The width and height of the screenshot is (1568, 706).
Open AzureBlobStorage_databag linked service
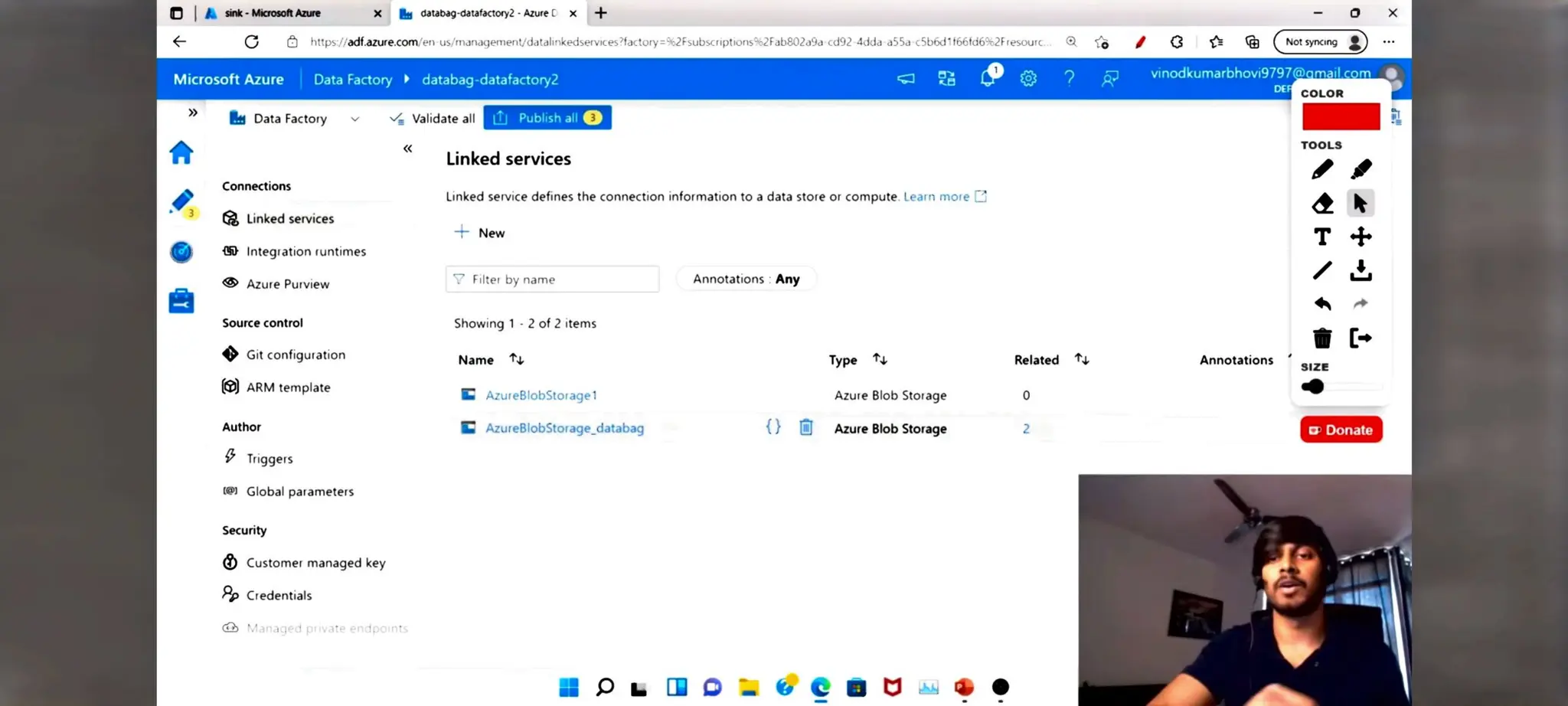coord(565,428)
